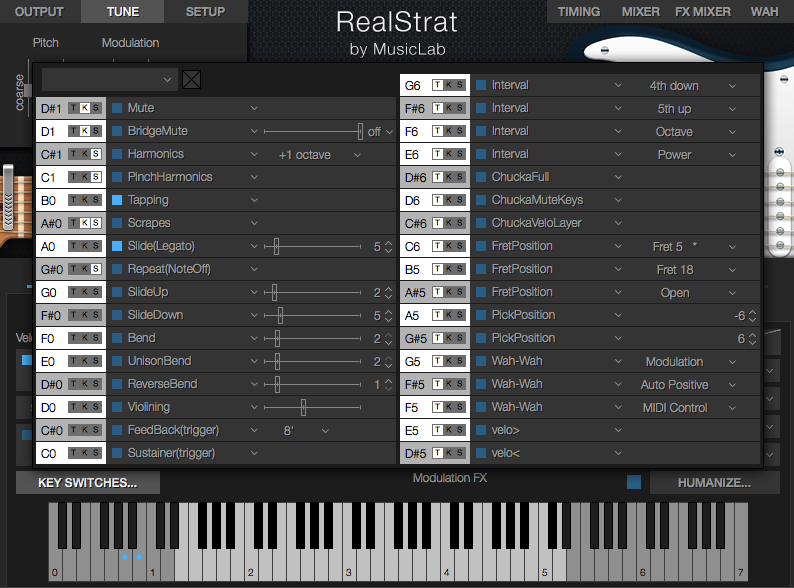794x588 pixels.
Task: Switch to the TUNE tab
Action: pos(123,11)
